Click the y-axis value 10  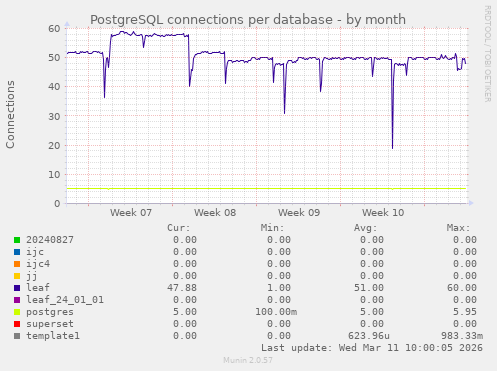[54, 175]
